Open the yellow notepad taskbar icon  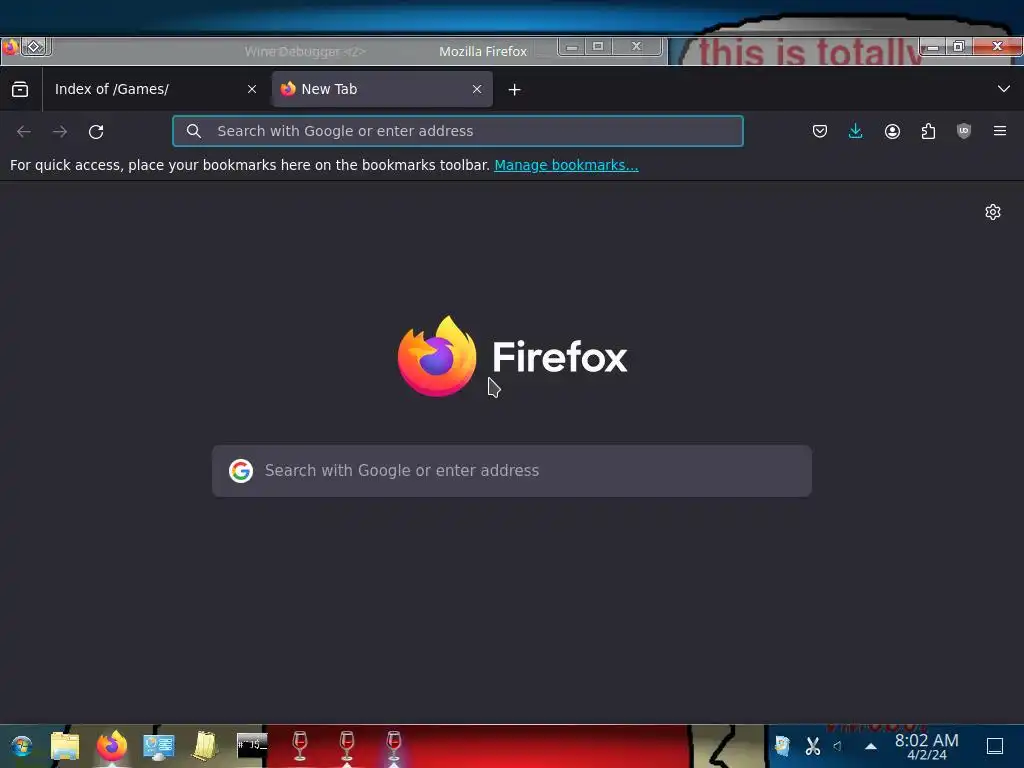pos(205,746)
